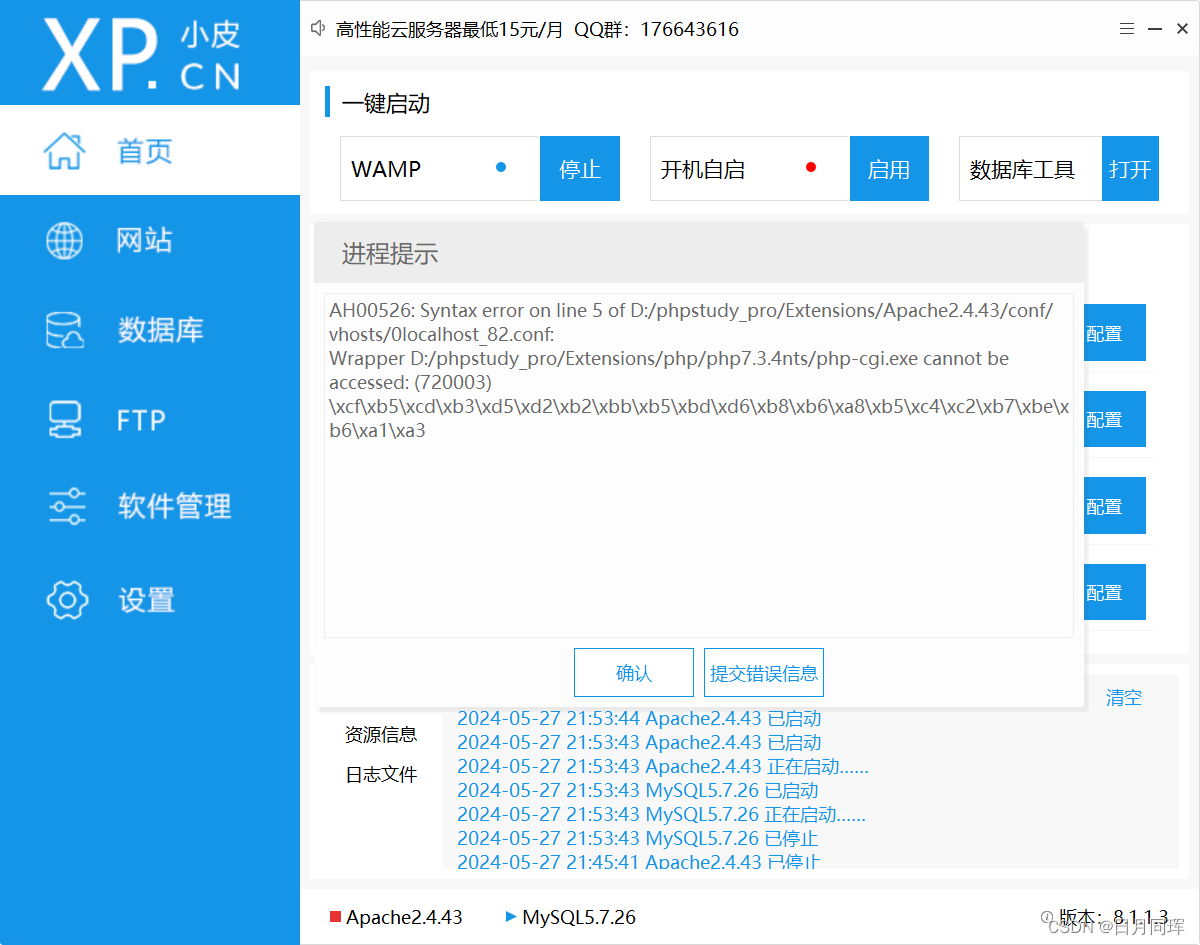Clear the log using 清空 link
This screenshot has height=945, width=1200.
click(1122, 697)
